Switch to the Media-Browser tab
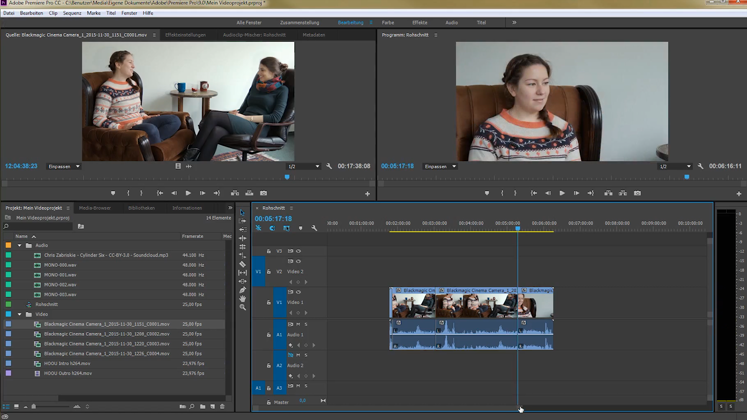 (x=95, y=208)
